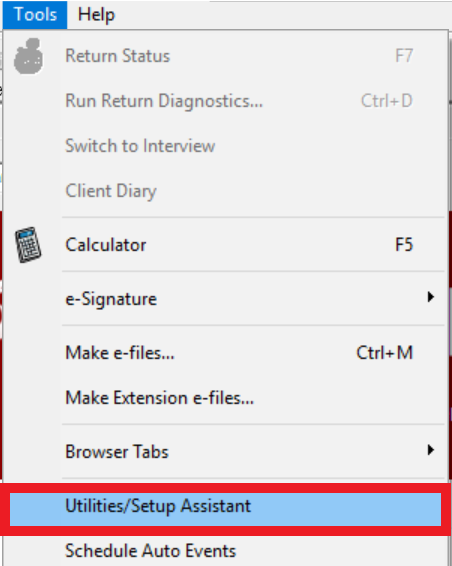Click the F5 shortcut label beside Calculator

tap(404, 245)
